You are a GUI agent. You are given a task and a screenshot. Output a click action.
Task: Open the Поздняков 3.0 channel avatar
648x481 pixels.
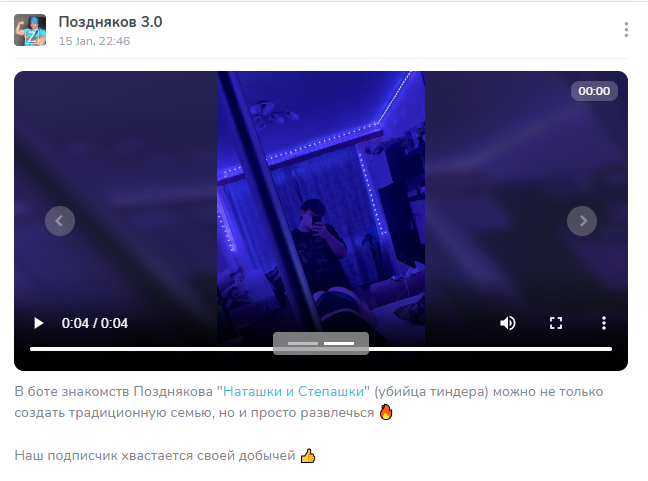(x=30, y=30)
